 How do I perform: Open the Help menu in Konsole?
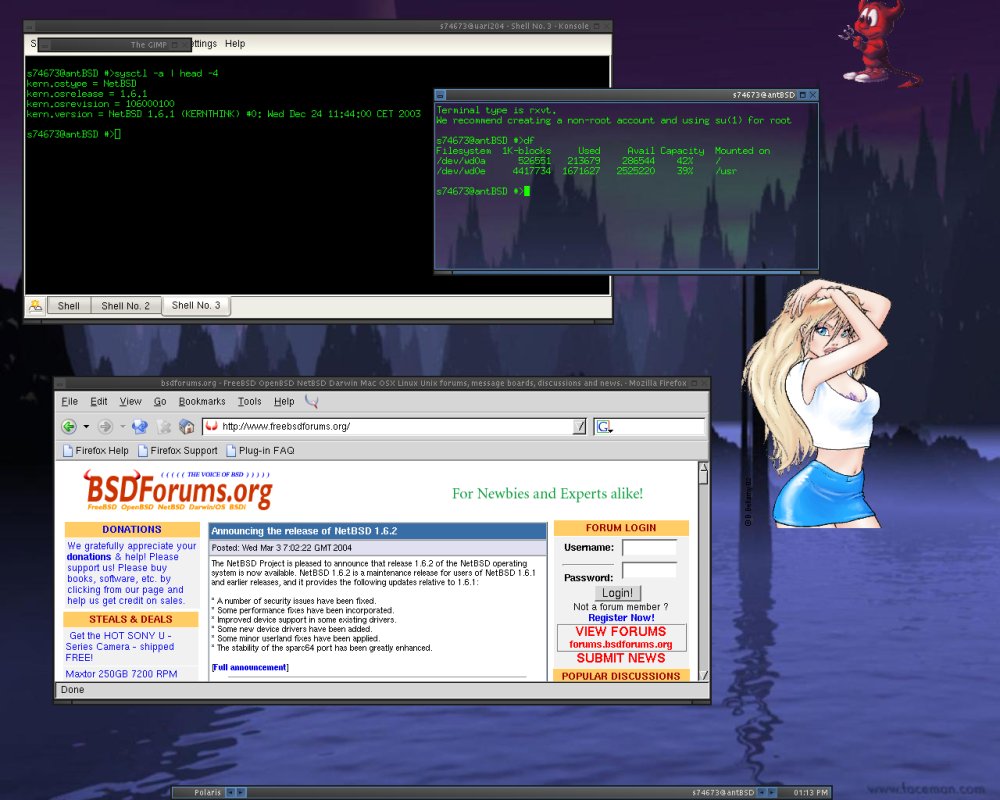235,44
